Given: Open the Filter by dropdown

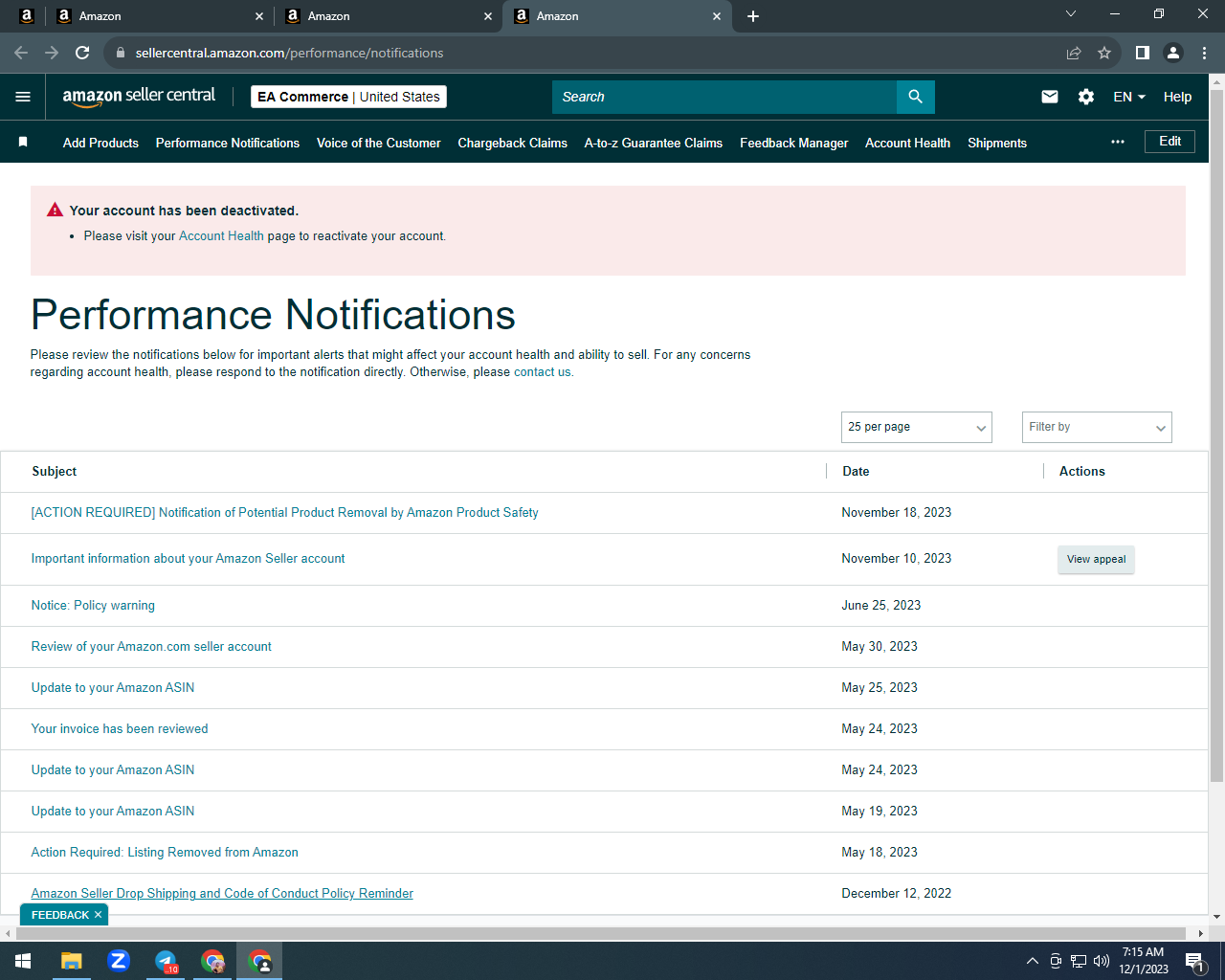Looking at the screenshot, I should pos(1097,427).
